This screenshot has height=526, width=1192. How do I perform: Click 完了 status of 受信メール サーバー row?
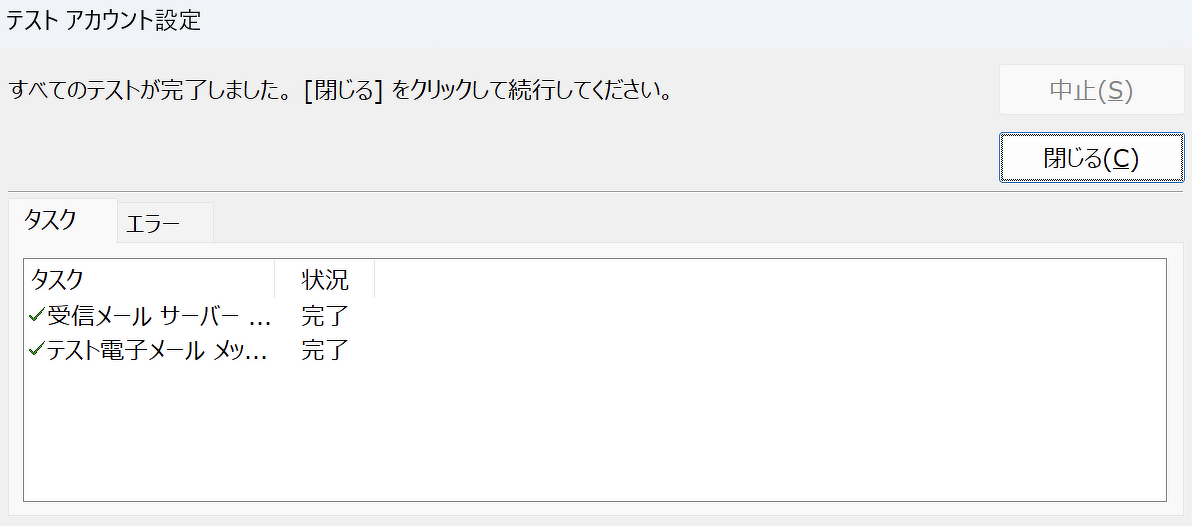325,317
